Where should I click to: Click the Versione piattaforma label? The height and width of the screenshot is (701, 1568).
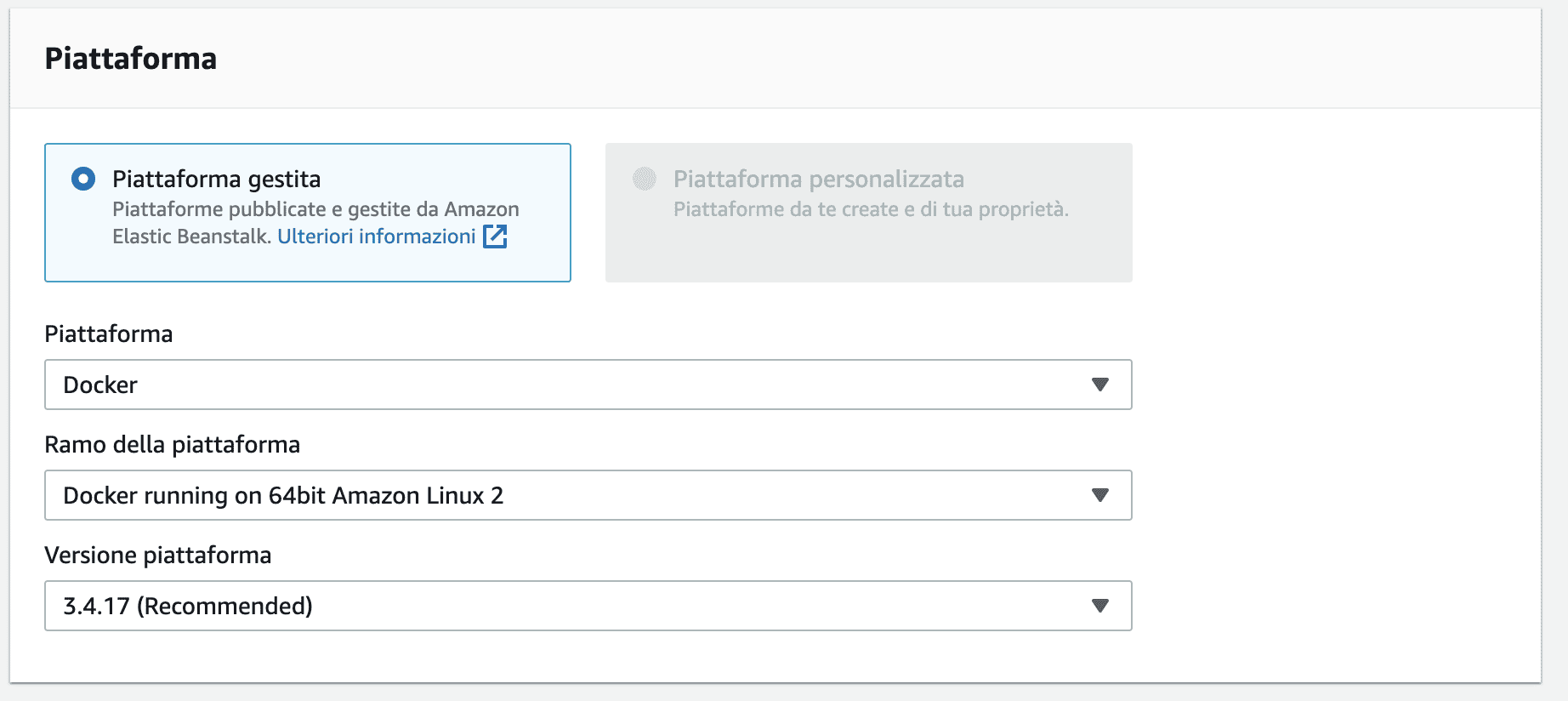(158, 555)
